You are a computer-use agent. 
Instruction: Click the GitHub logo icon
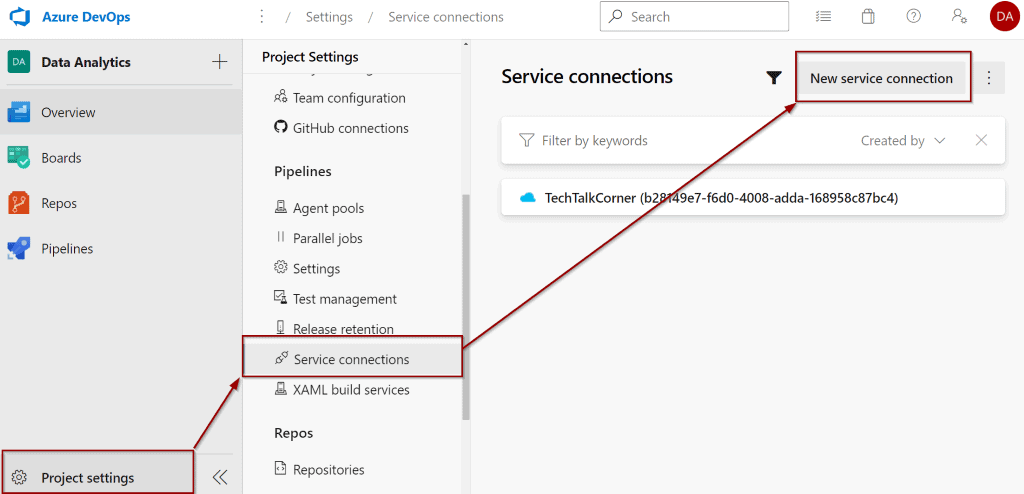[281, 127]
